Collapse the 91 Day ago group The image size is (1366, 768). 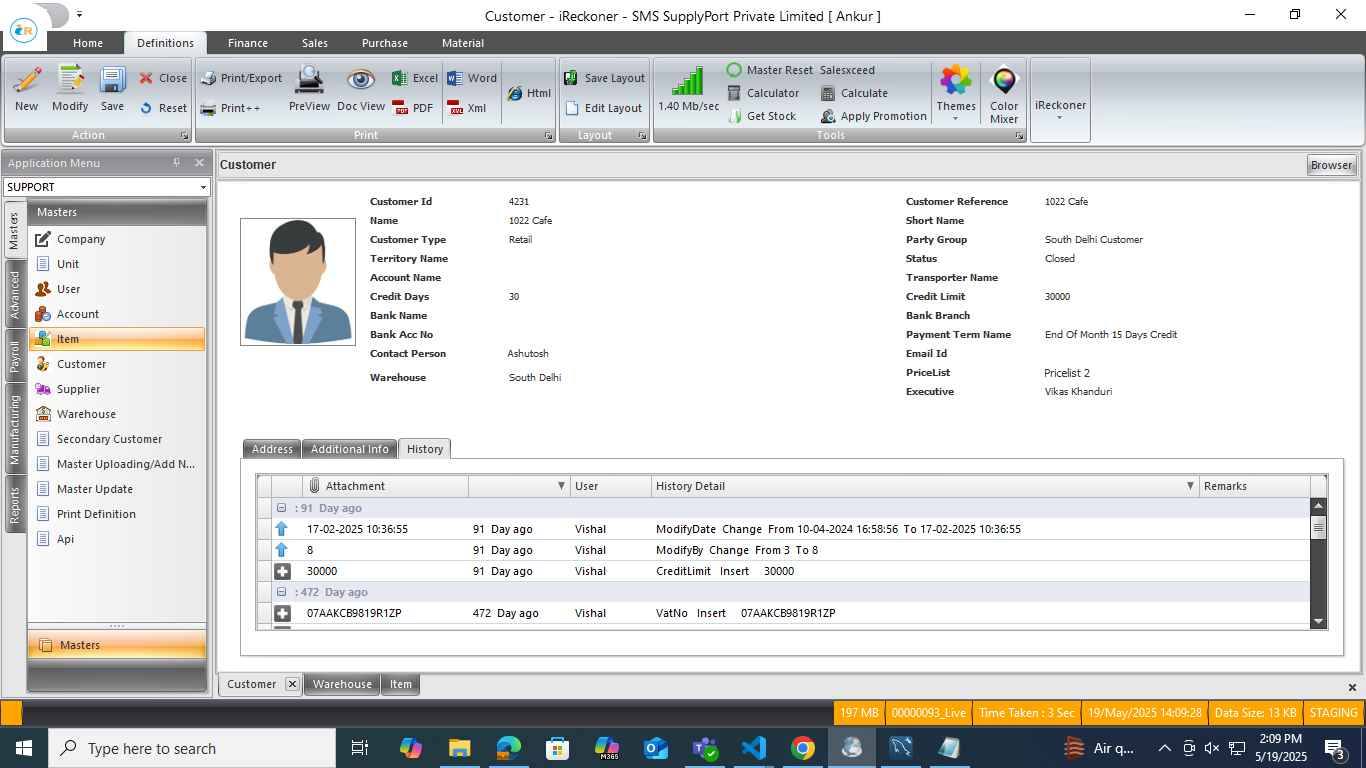pyautogui.click(x=282, y=508)
